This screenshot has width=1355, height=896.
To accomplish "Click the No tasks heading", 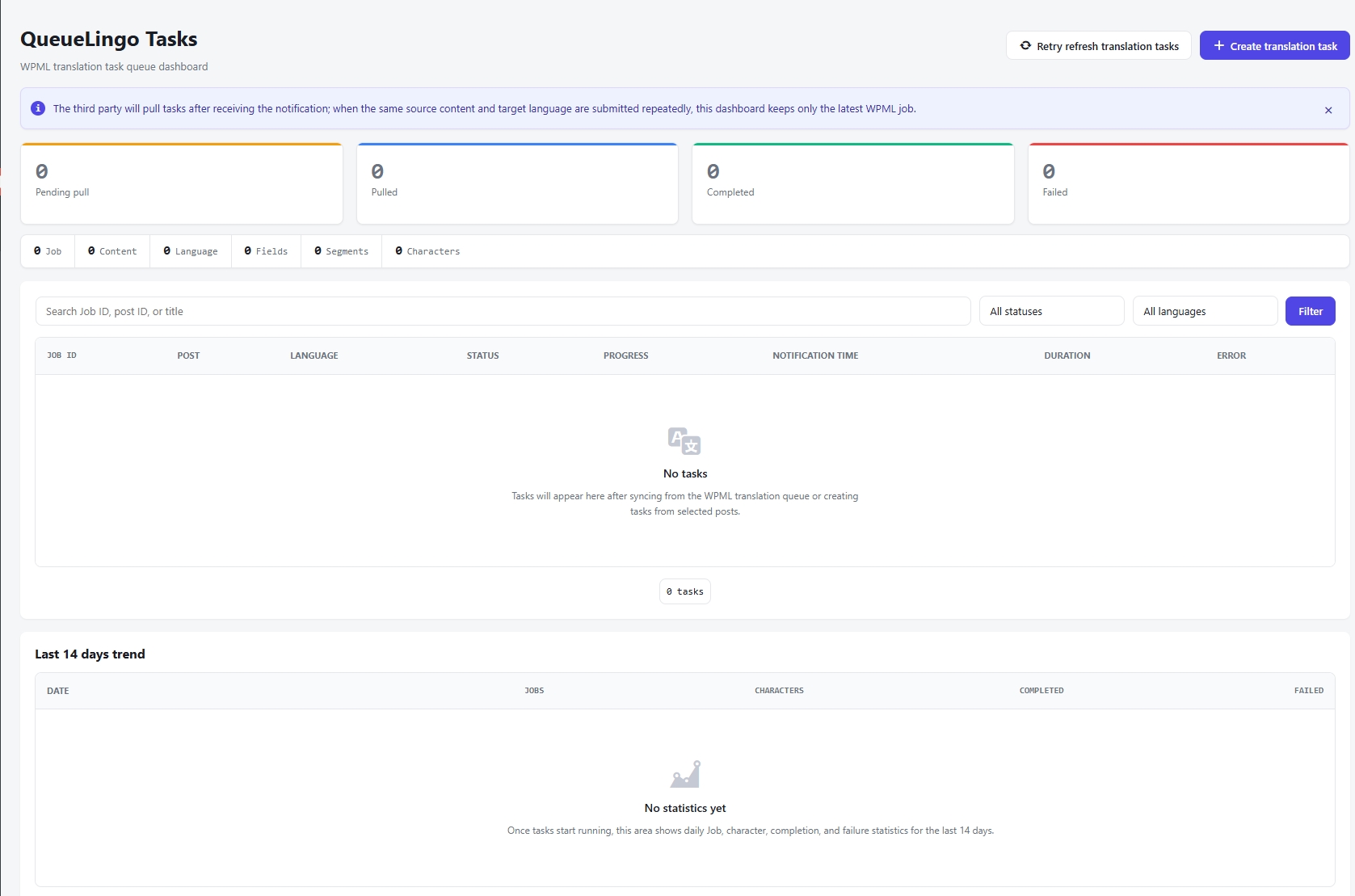I will pos(685,473).
